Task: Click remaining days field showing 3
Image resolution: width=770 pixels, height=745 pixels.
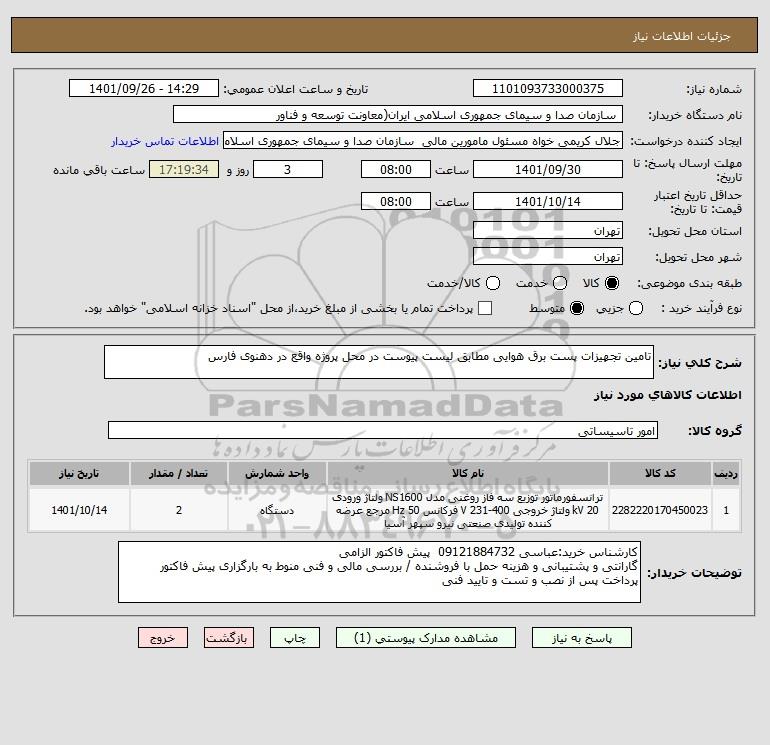Action: coord(288,169)
